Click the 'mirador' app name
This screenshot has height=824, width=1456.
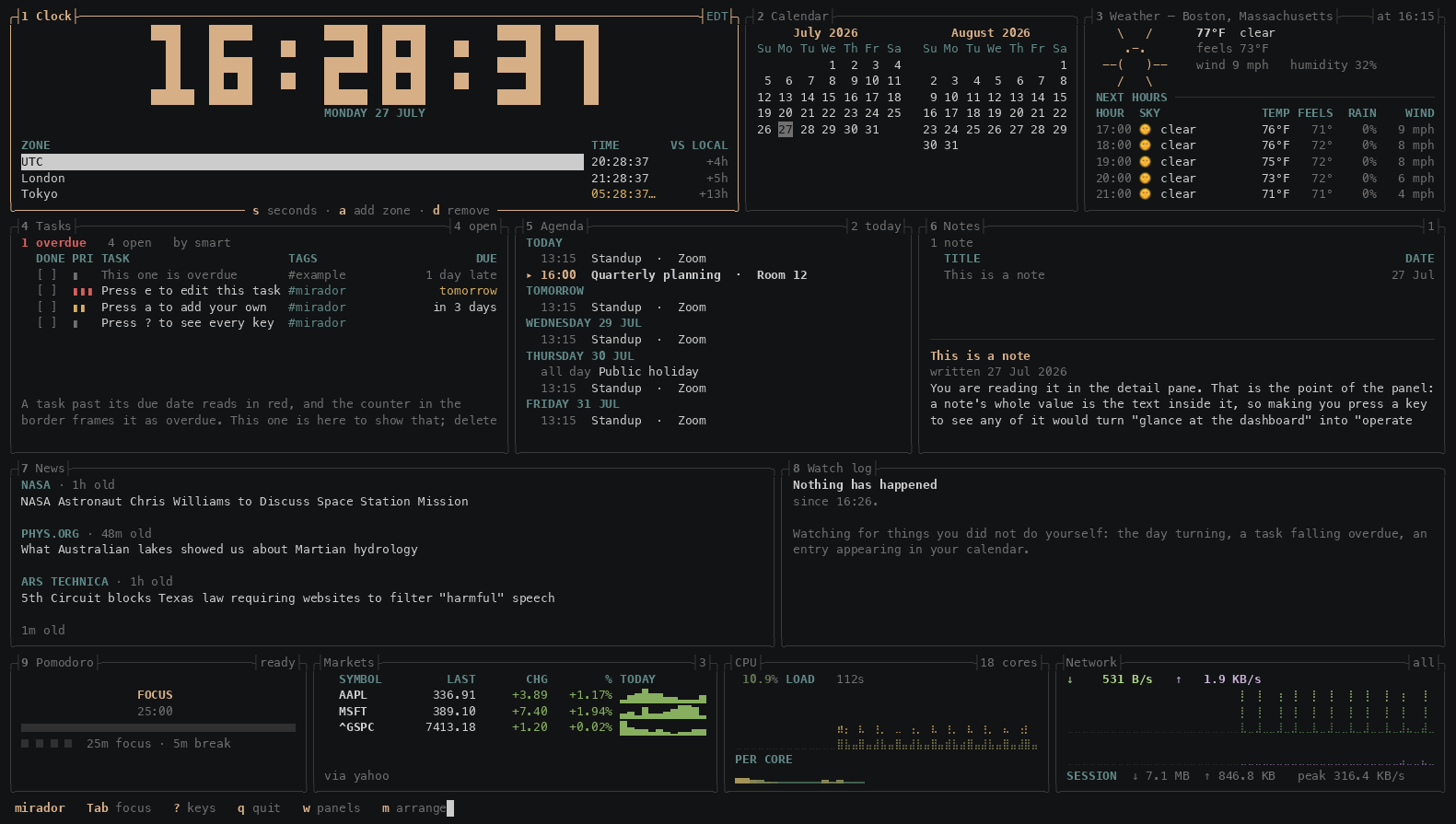click(40, 808)
